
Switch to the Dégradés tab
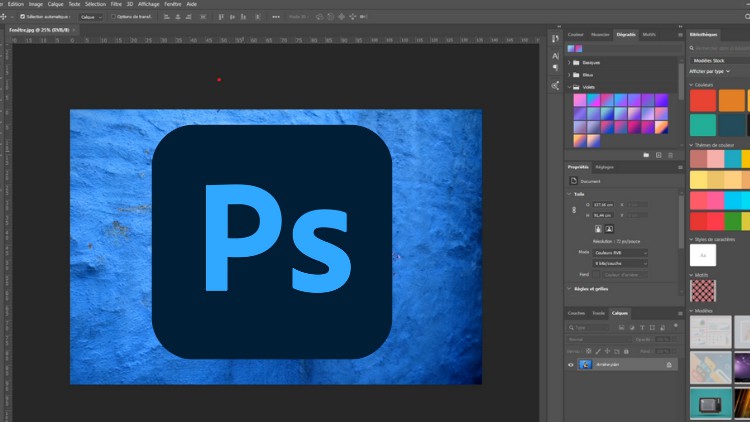pyautogui.click(x=626, y=34)
